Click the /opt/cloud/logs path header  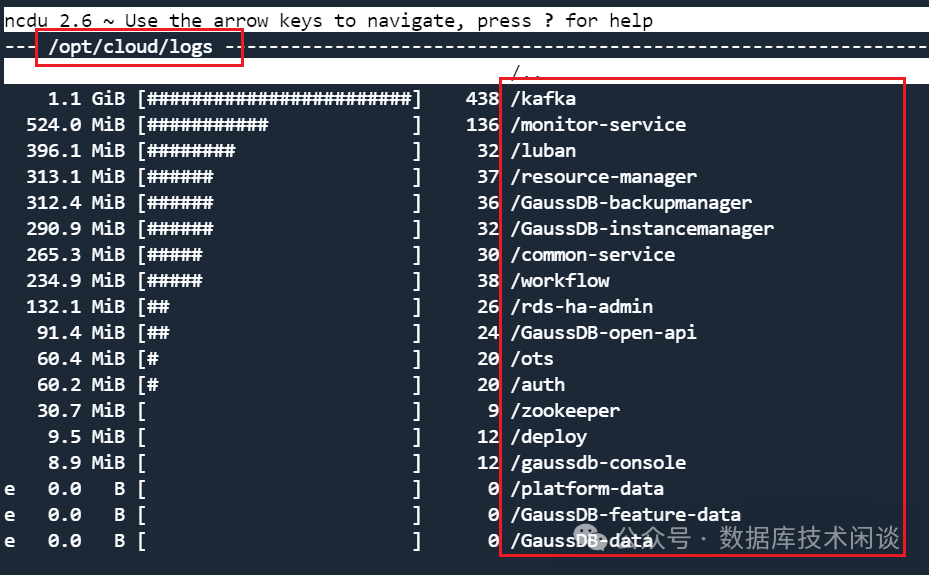[131, 47]
